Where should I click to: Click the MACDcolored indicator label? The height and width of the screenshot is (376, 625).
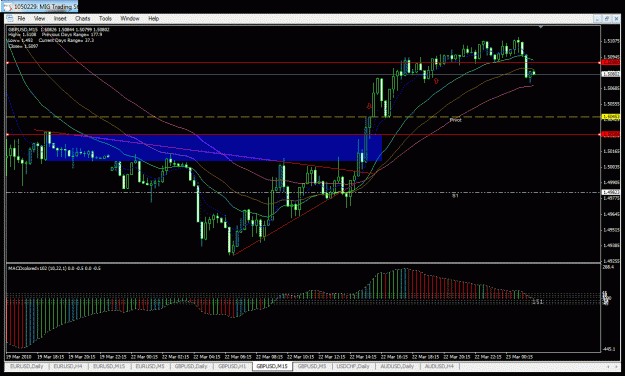[55, 268]
